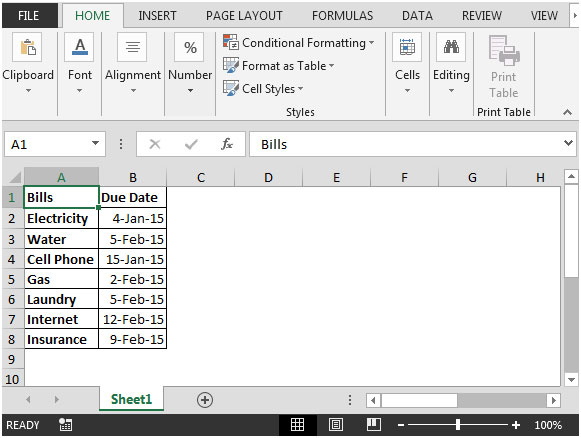
Task: Click the Font group icon
Action: click(79, 47)
